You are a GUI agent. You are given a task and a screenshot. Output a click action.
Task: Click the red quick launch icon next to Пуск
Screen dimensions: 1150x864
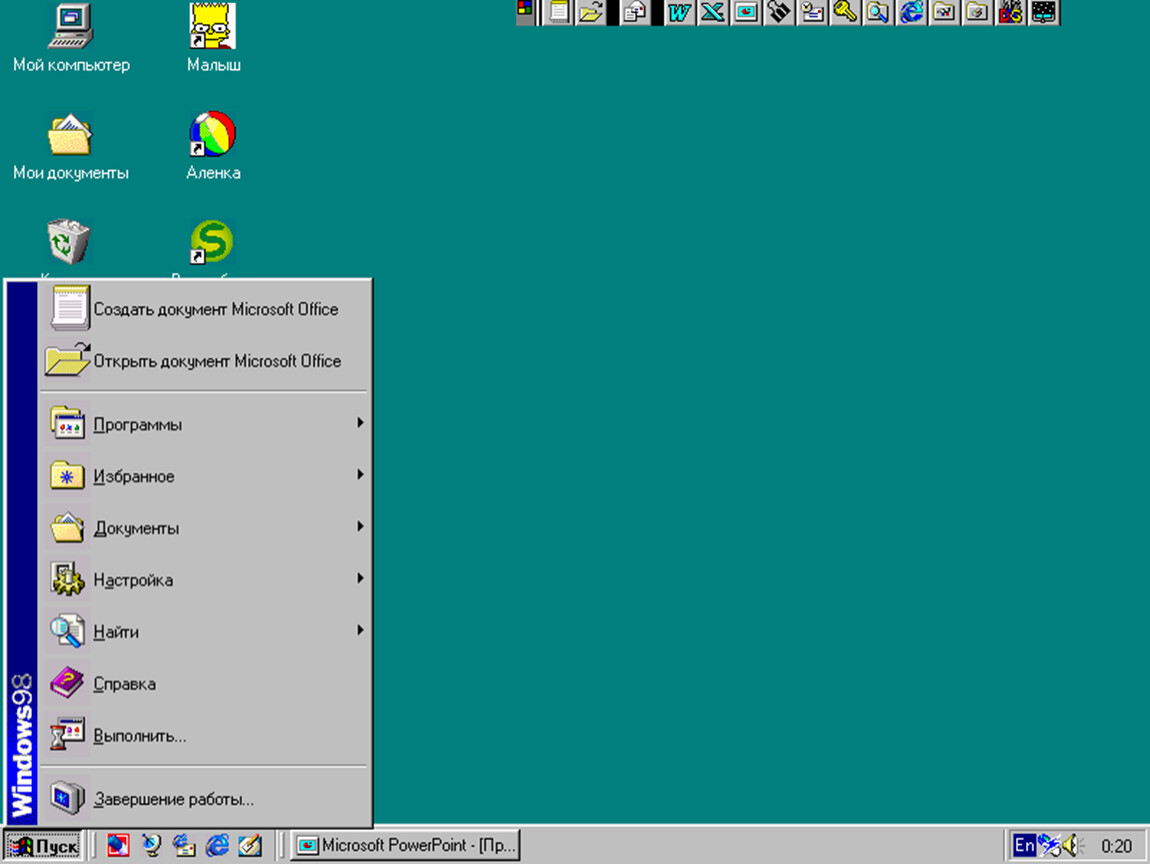pos(118,846)
